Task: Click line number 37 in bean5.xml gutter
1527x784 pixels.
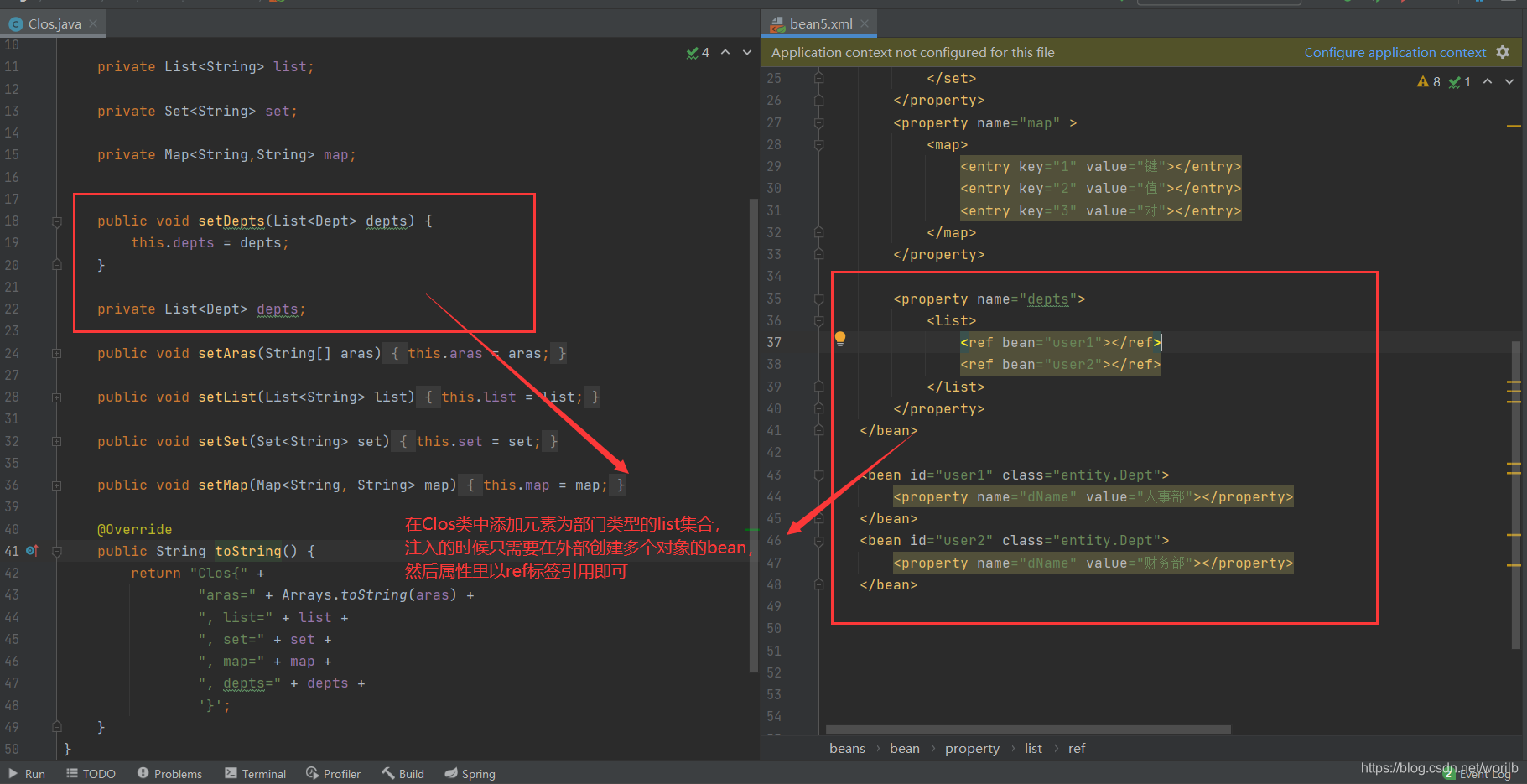Action: click(x=773, y=342)
